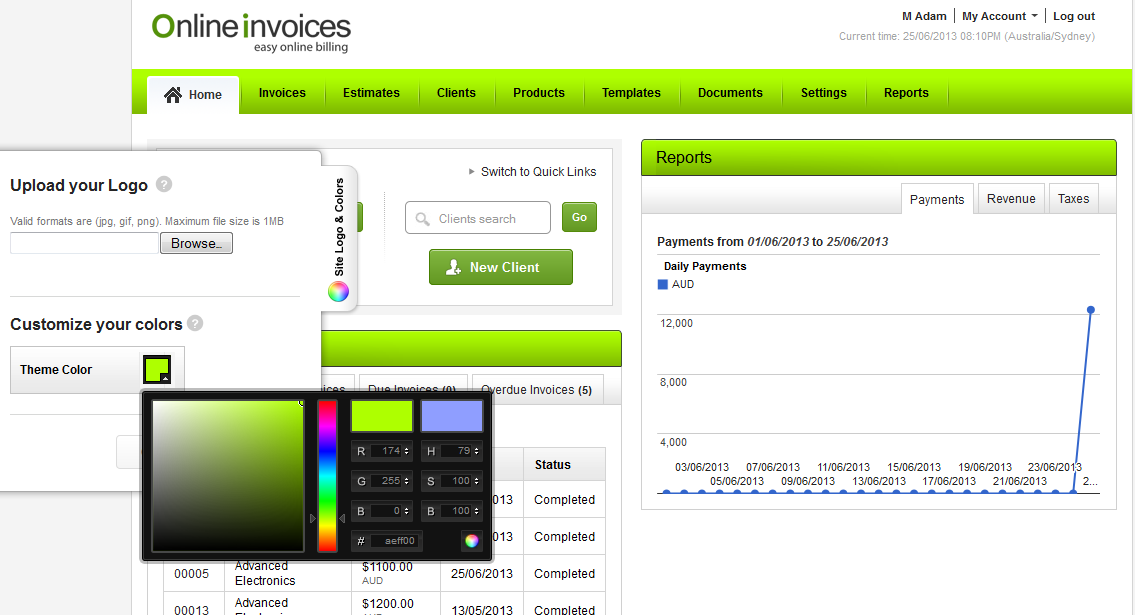Open the Estimates menu item
Image resolution: width=1135 pixels, height=615 pixels.
pos(371,93)
